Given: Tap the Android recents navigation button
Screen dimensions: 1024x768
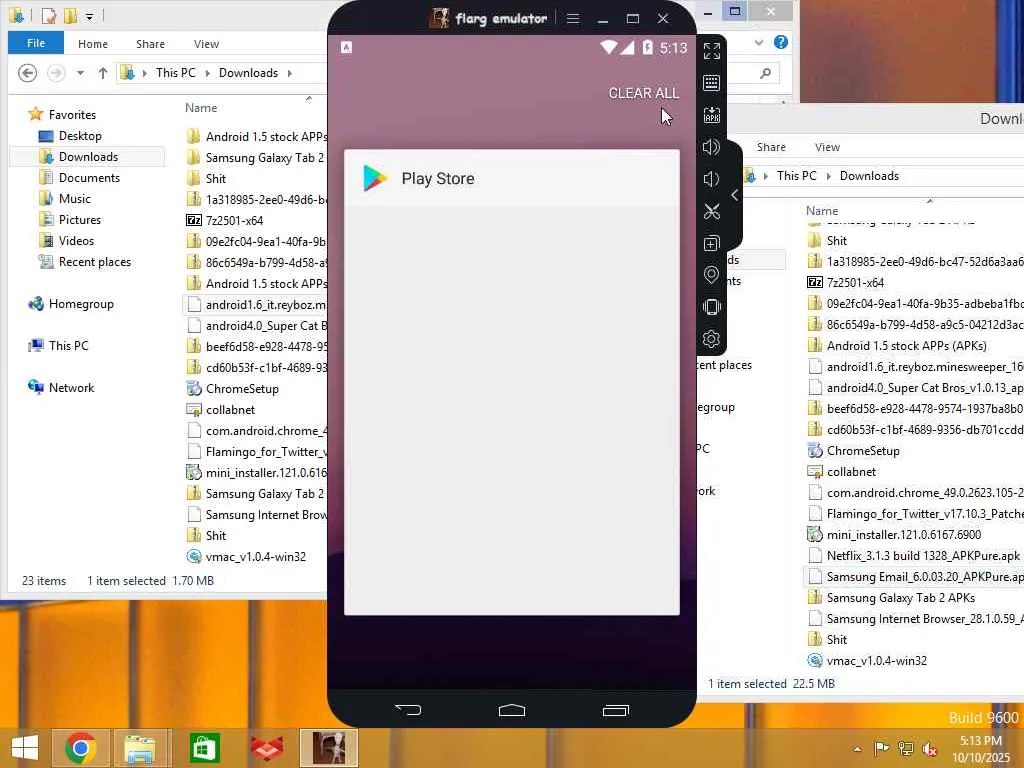Looking at the screenshot, I should 615,710.
